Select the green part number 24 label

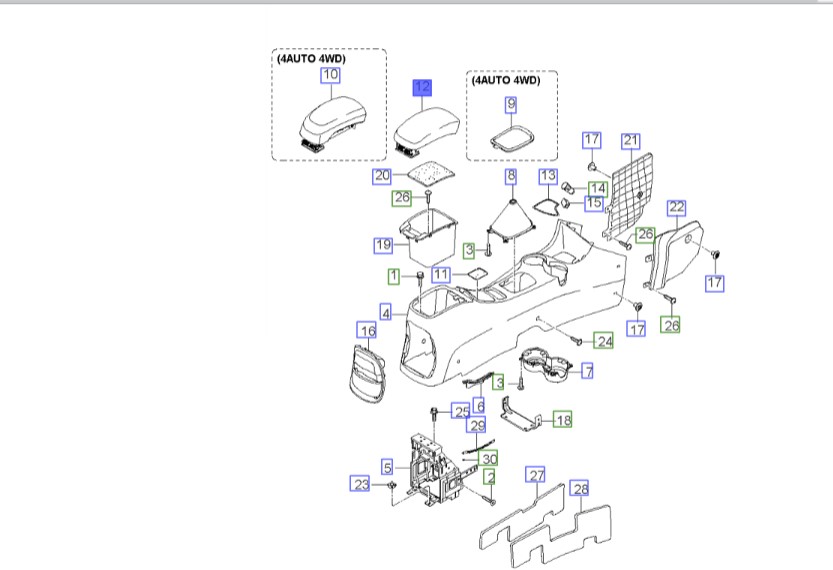(x=604, y=341)
